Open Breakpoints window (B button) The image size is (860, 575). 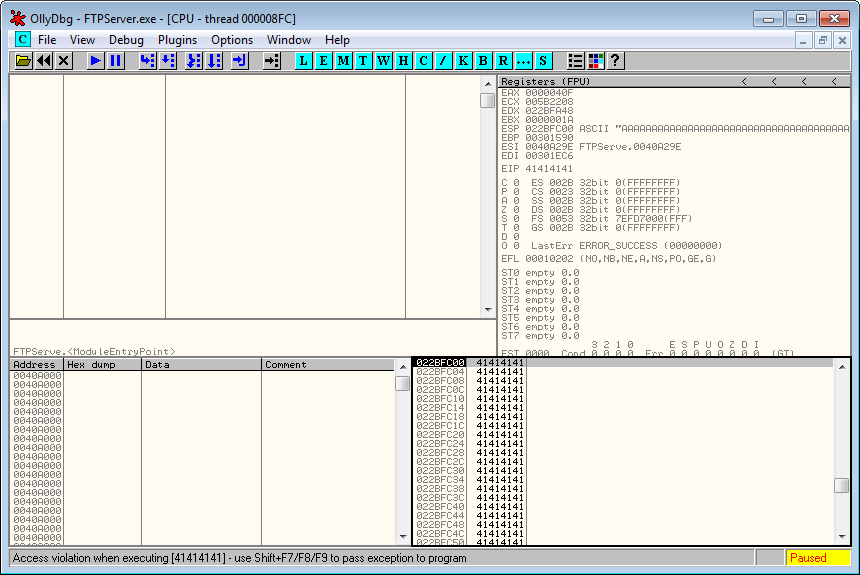tap(483, 61)
